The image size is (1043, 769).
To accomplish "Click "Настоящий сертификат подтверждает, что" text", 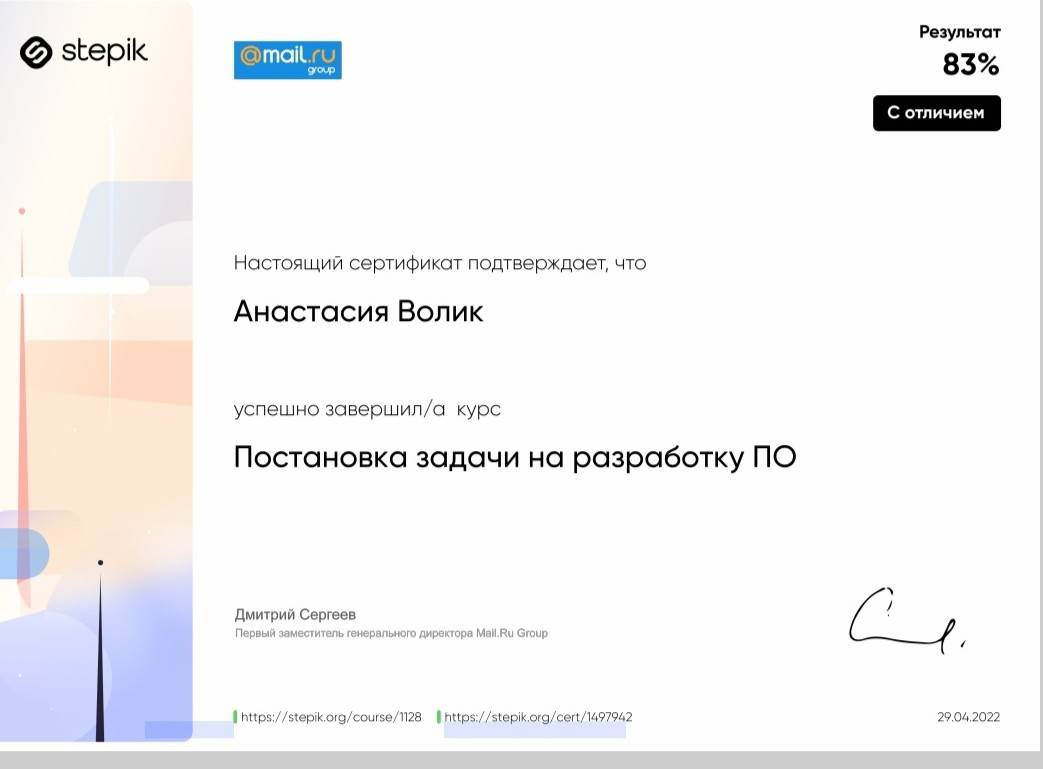I will [x=439, y=263].
